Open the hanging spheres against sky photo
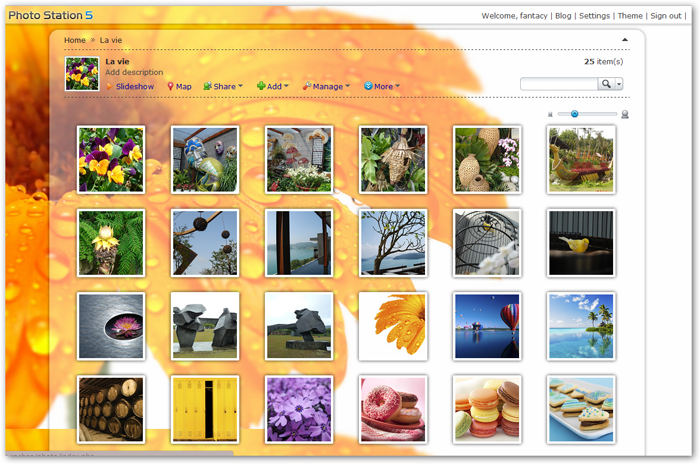 205,243
